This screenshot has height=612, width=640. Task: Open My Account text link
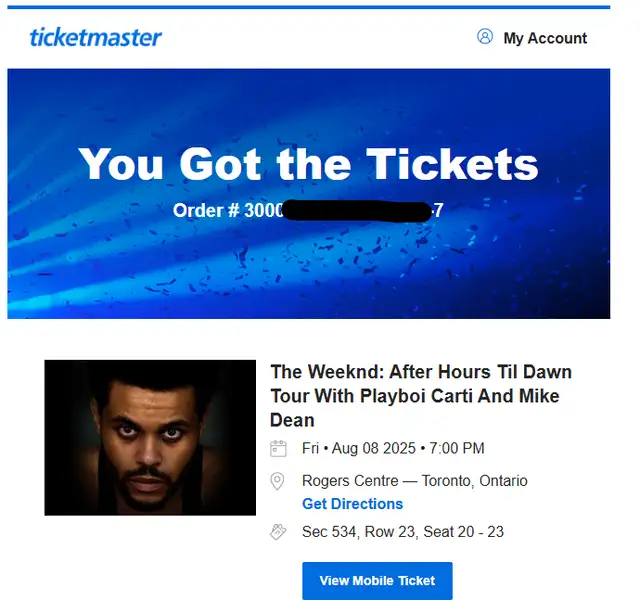click(545, 38)
